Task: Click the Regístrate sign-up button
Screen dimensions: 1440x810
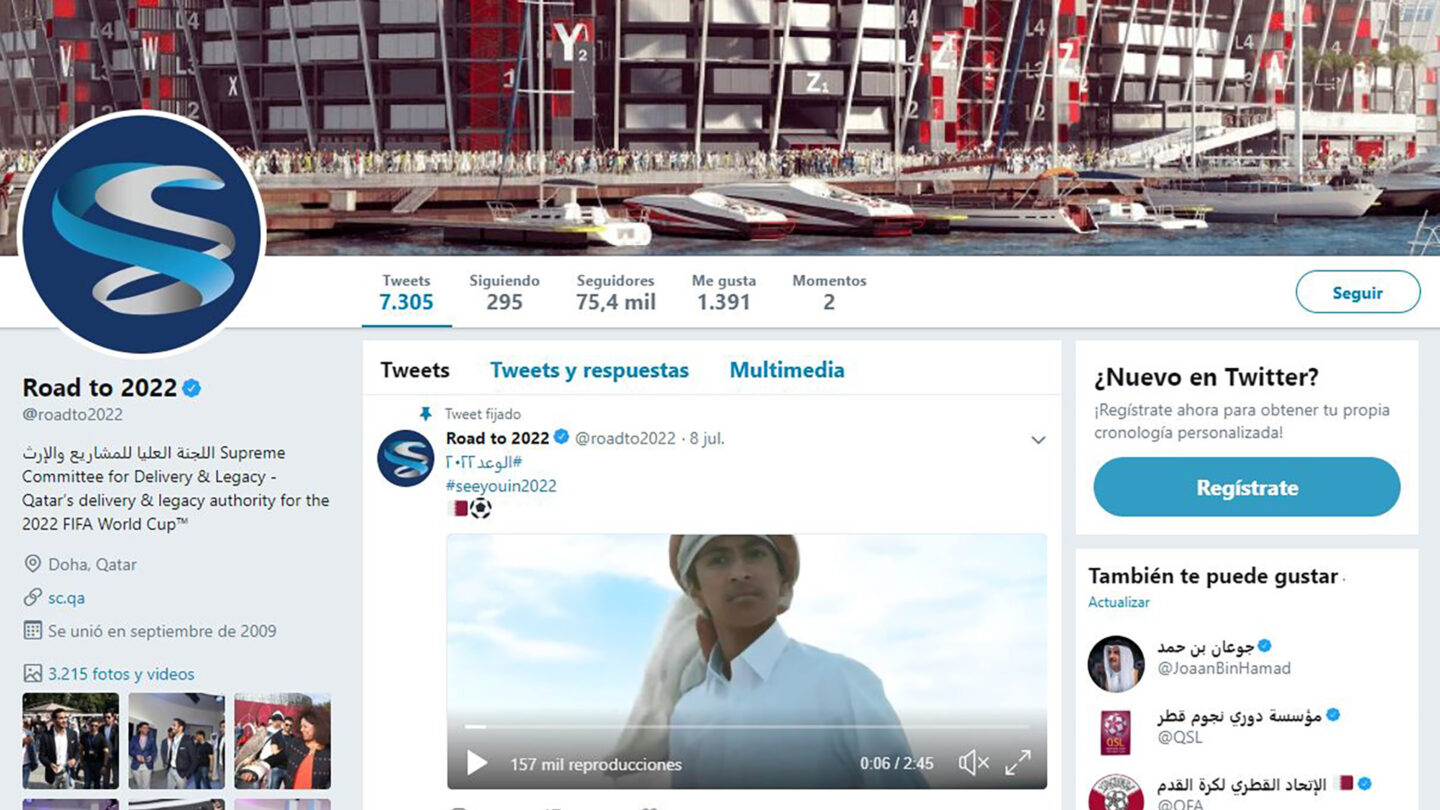Action: 1247,487
